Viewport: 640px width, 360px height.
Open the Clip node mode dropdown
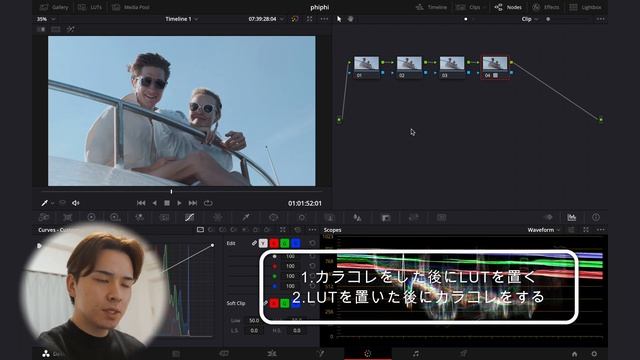pos(529,19)
